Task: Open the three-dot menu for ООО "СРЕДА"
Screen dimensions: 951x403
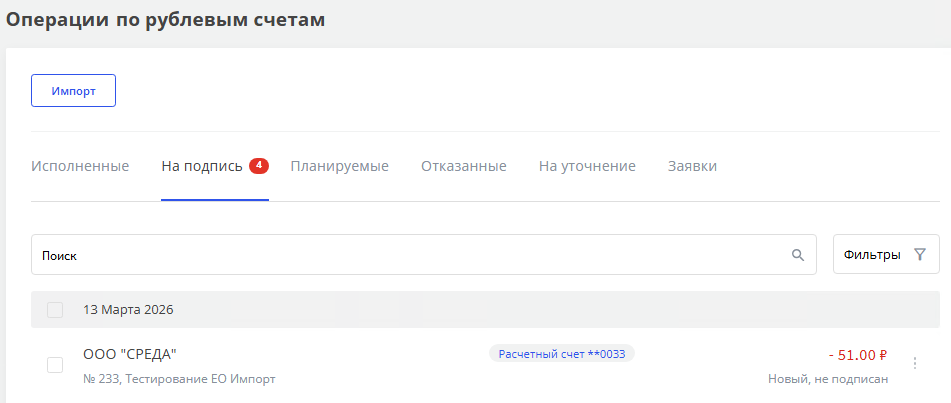Action: click(915, 363)
